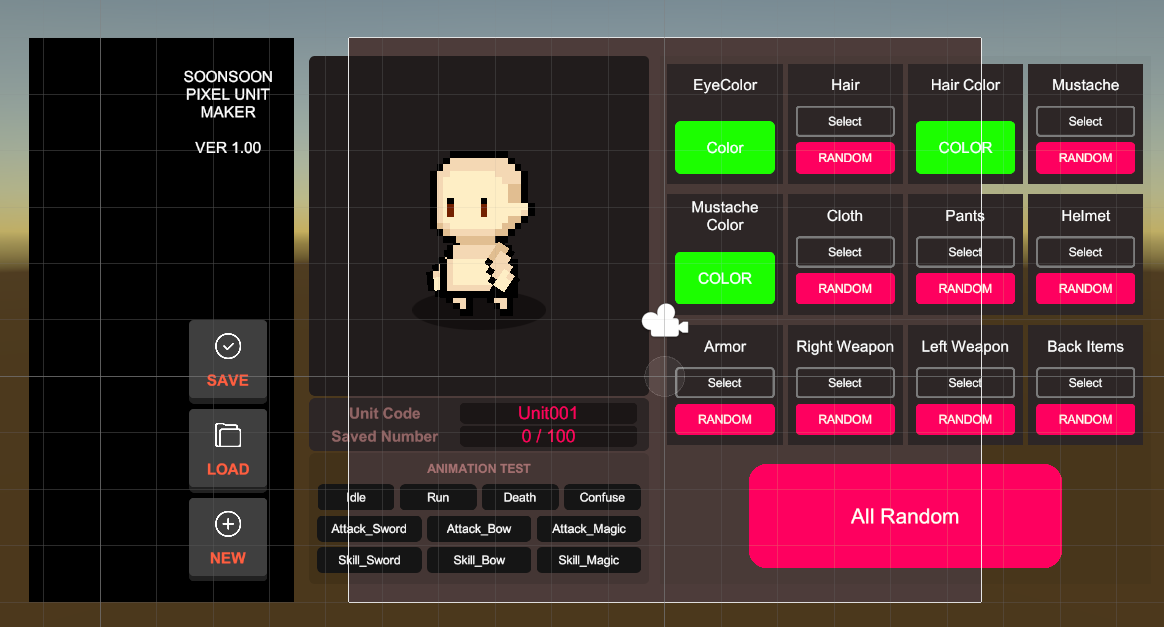This screenshot has width=1164, height=627.
Task: Open the EyeColor green Color picker
Action: click(725, 148)
